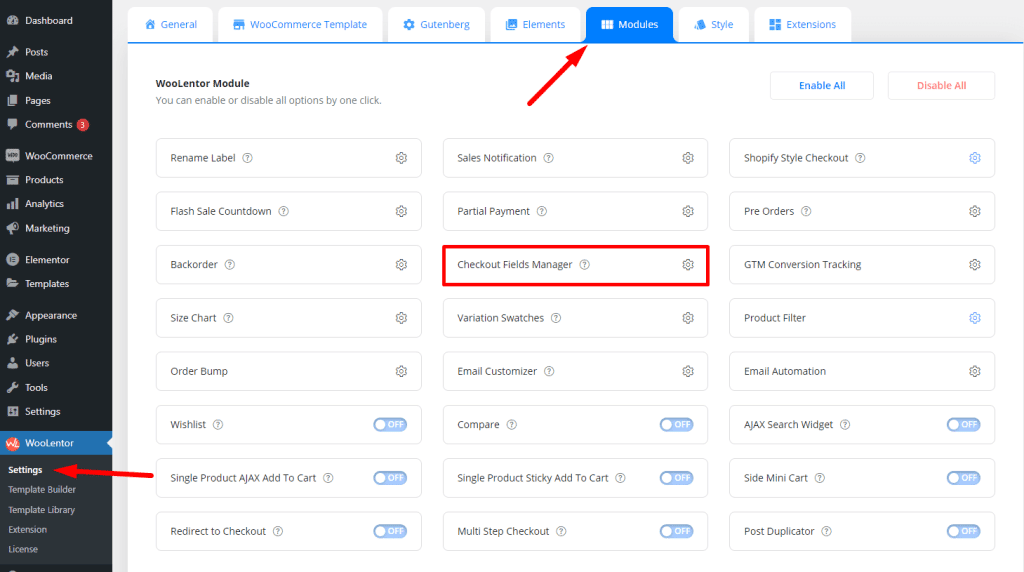Open Order Bump settings gear
1024x572 pixels.
click(401, 372)
